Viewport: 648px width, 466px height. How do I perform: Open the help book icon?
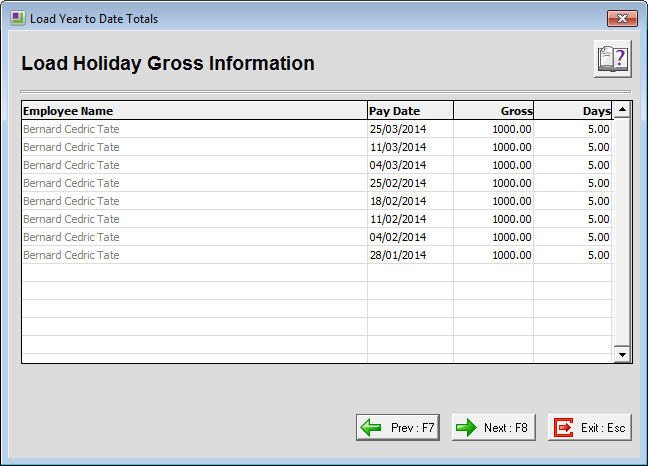pos(612,59)
